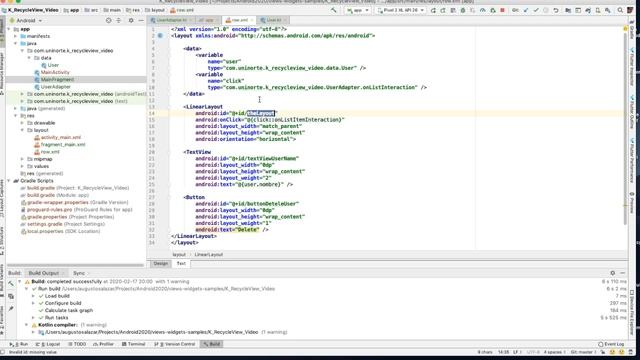640x360 pixels.
Task: Click the VCS commit checkmark icon
Action: (536, 10)
